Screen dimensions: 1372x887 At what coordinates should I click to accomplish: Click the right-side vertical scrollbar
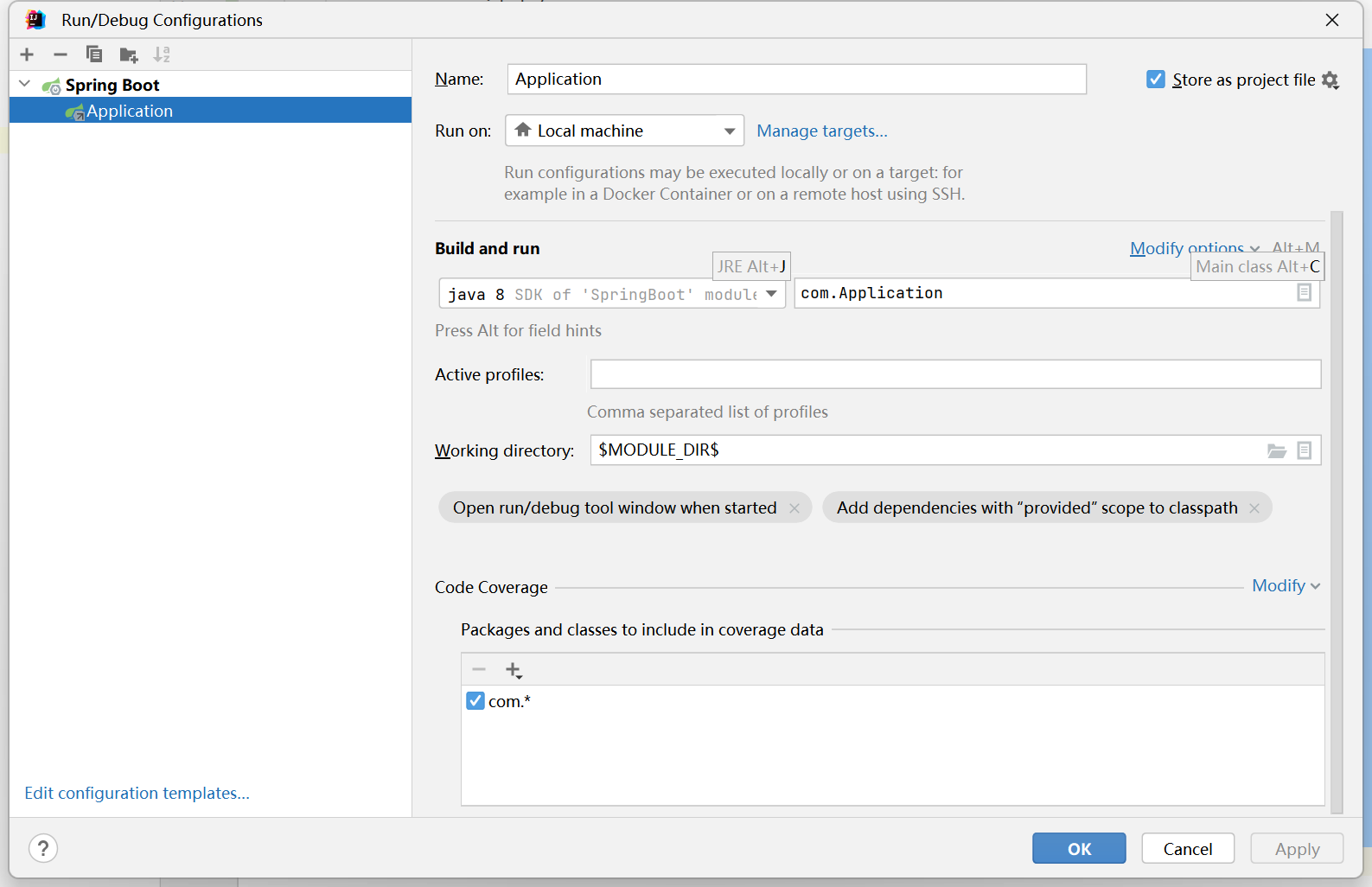(1337, 512)
